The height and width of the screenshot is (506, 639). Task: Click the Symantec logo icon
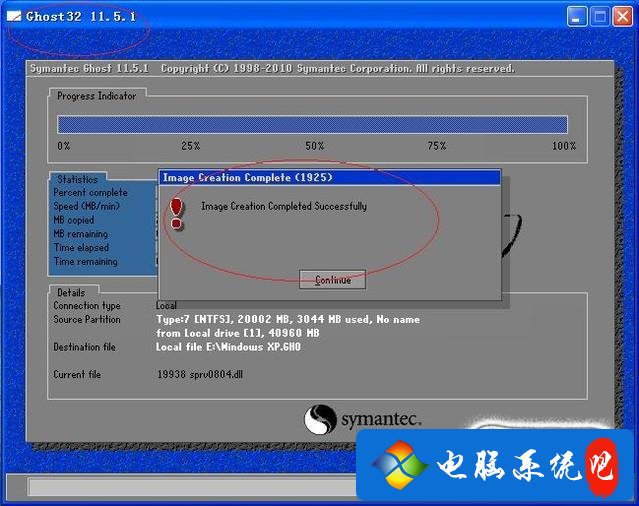320,420
